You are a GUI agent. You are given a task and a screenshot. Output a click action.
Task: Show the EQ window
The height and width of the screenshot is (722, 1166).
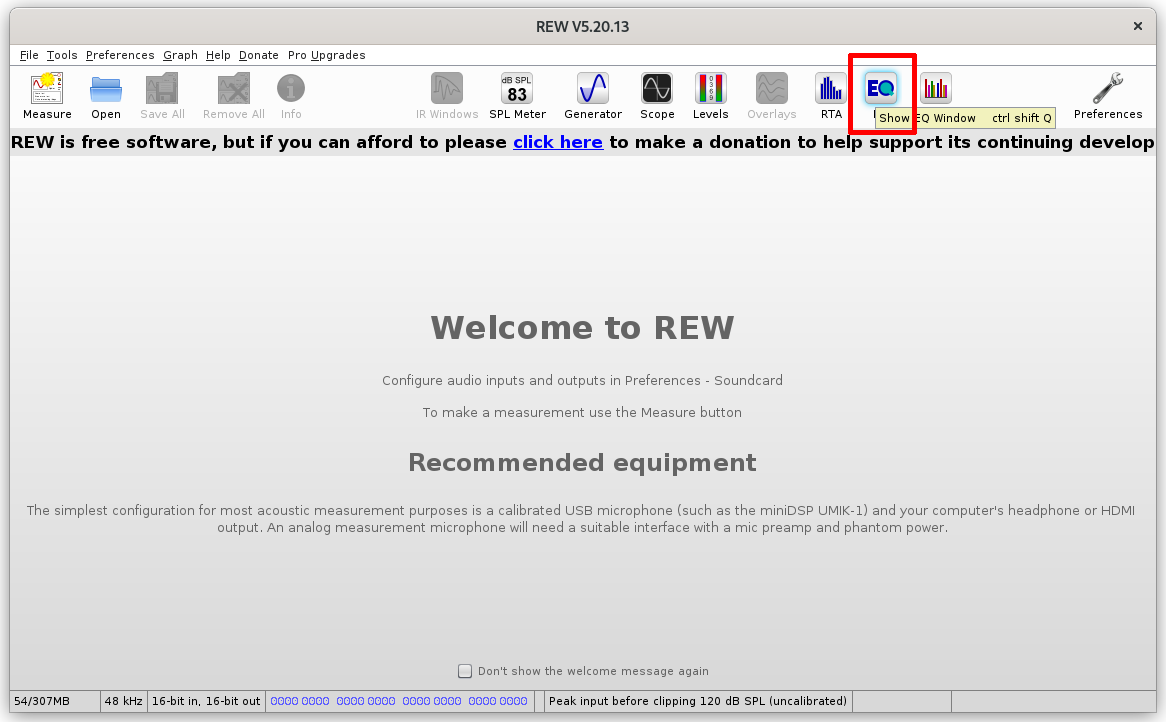(881, 88)
